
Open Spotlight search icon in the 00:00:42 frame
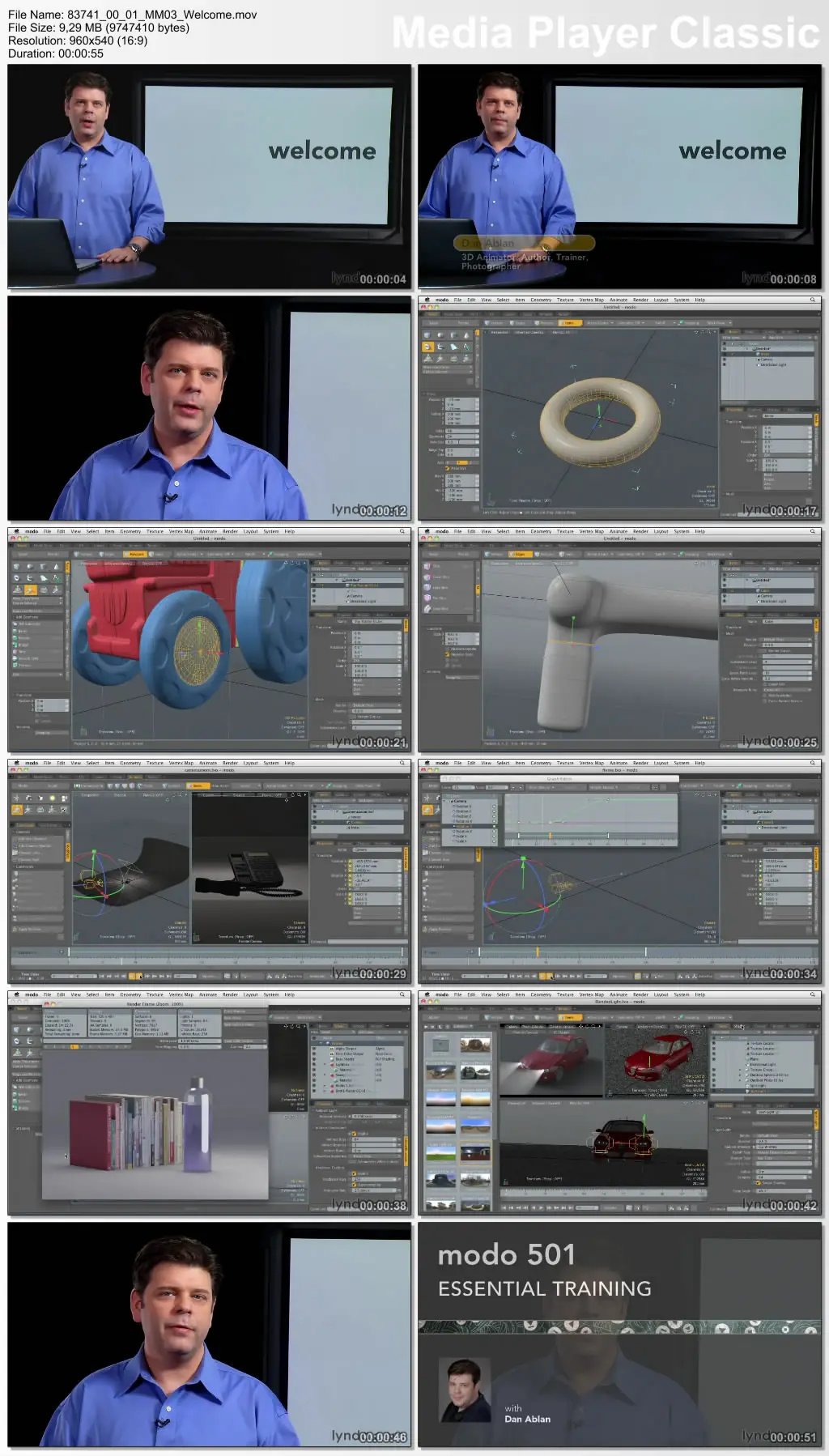click(813, 994)
